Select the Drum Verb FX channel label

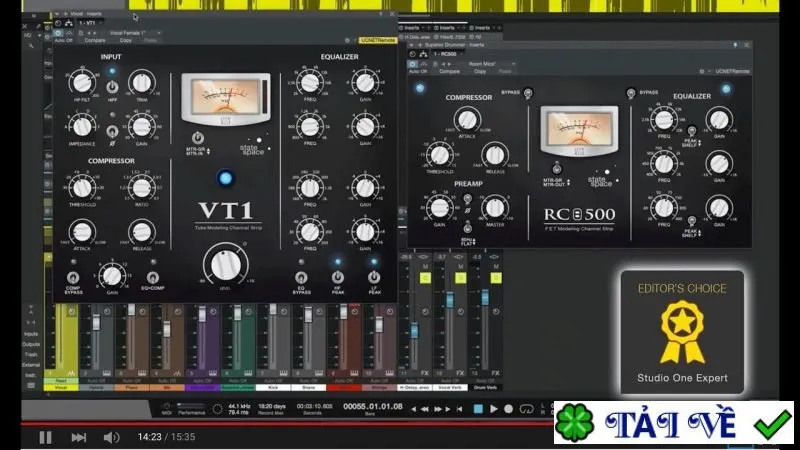(x=485, y=388)
